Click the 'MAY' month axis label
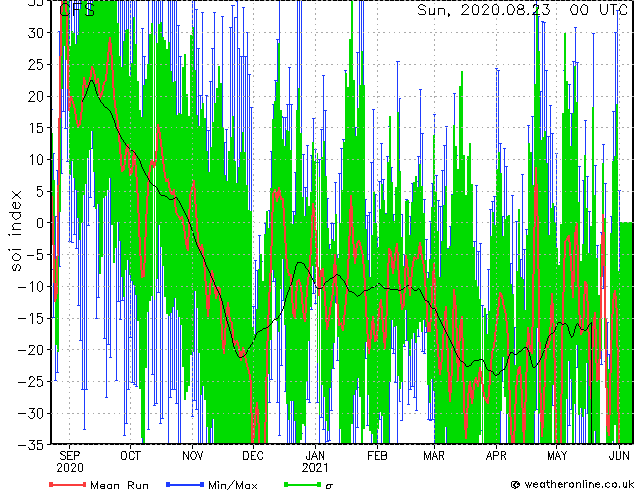634x490 pixels. tap(557, 456)
